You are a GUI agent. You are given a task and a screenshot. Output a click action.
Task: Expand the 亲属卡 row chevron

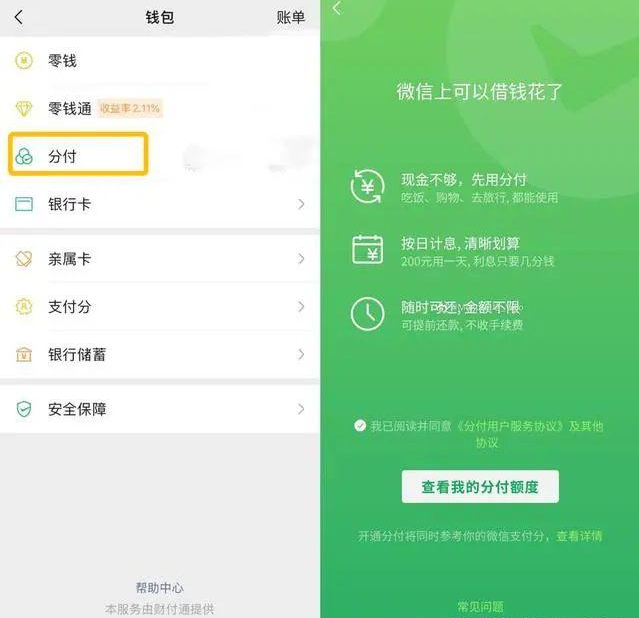click(x=301, y=259)
